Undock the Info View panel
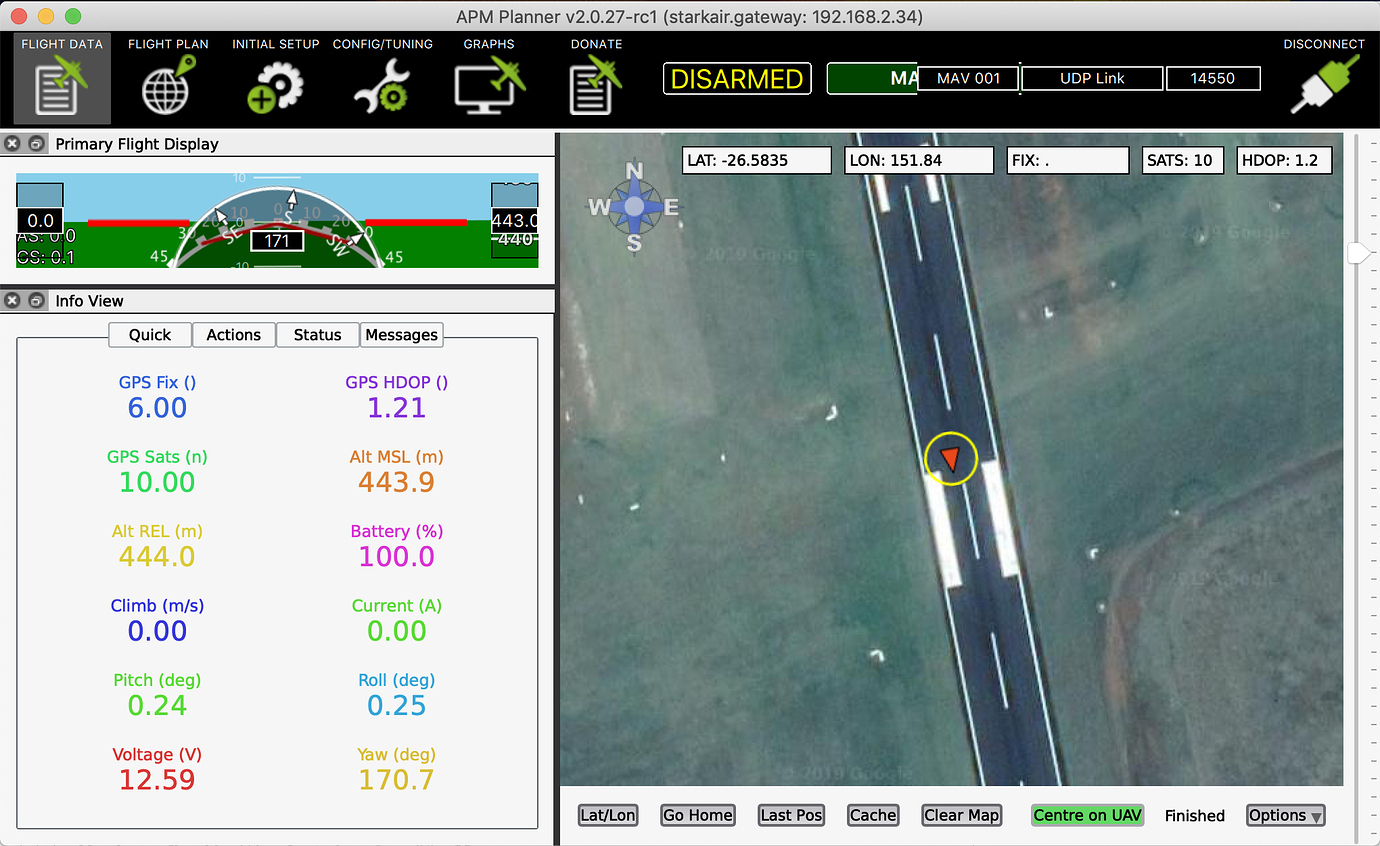This screenshot has width=1380, height=846. point(35,301)
